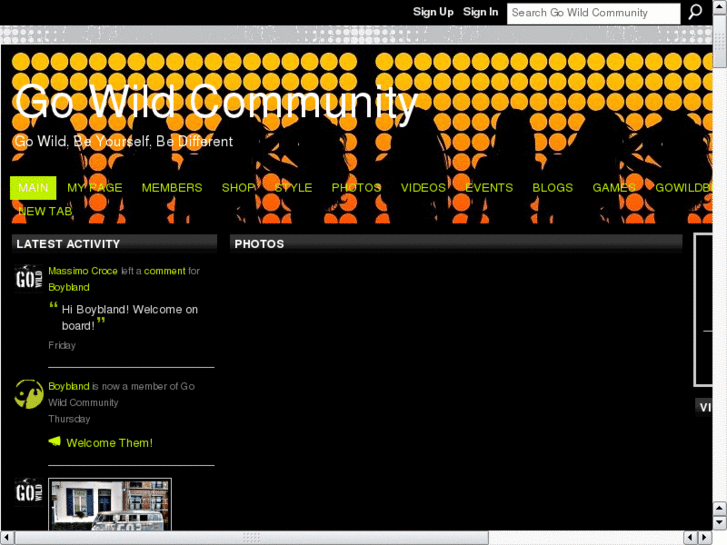This screenshot has height=545, width=727.
Task: Open Massimo Croce's Go Wild avatar
Action: pyautogui.click(x=29, y=279)
